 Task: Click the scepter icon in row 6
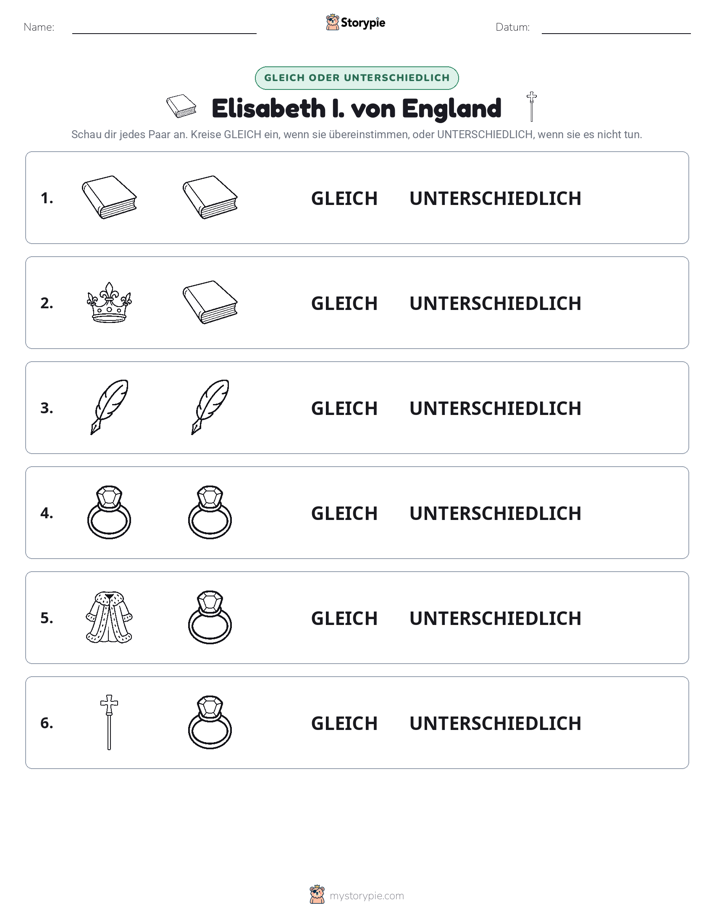point(109,722)
